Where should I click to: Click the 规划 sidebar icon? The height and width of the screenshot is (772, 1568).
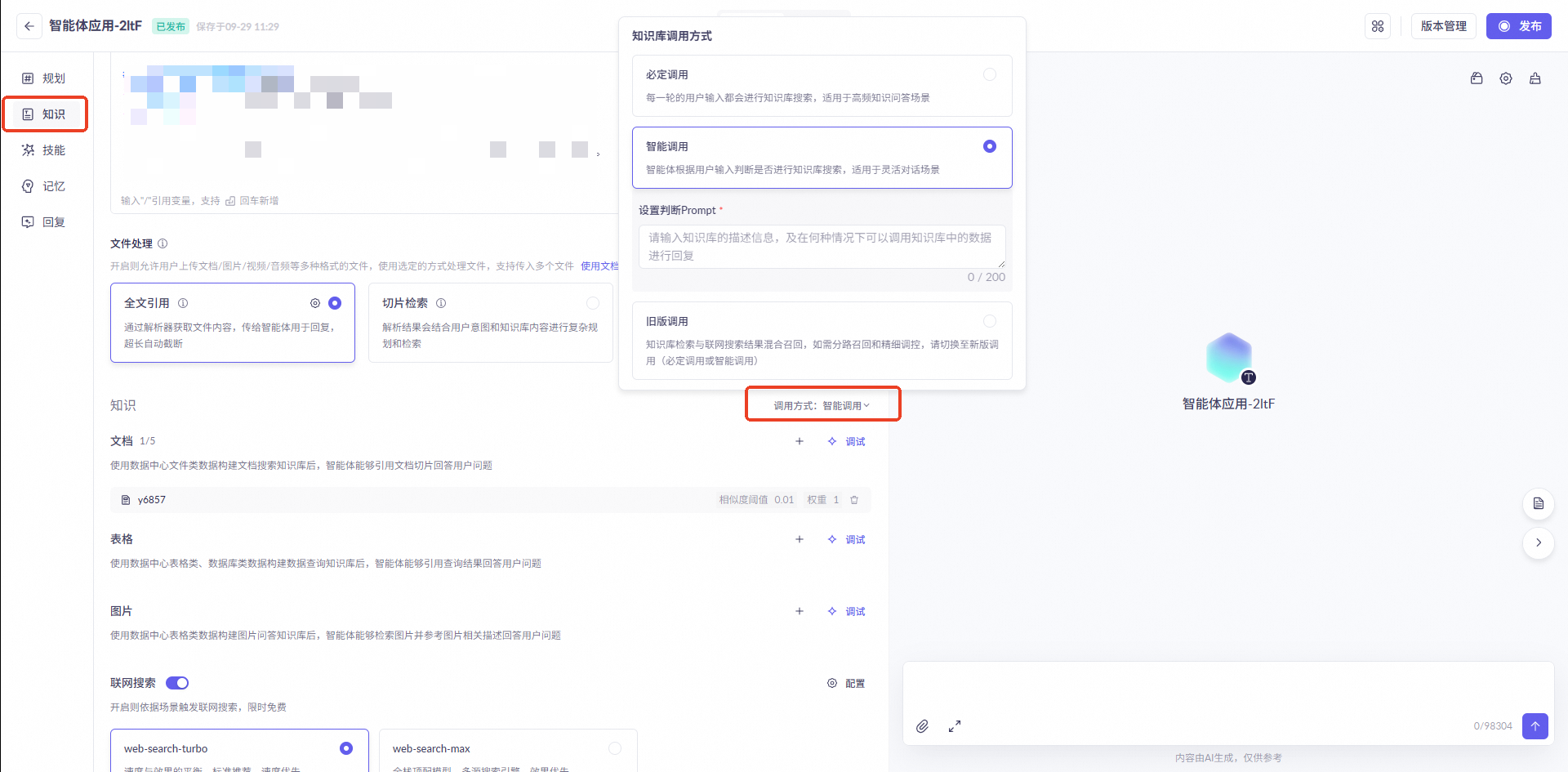(x=28, y=78)
